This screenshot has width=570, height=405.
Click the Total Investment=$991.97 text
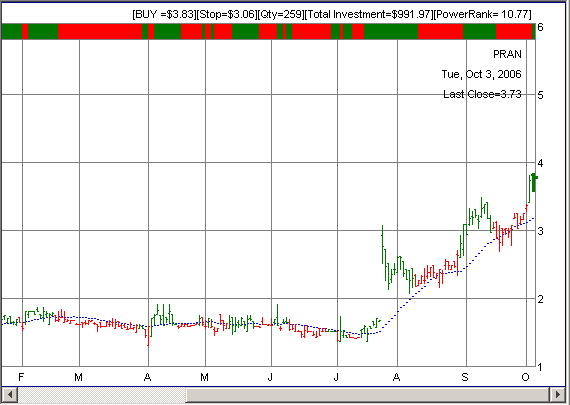(x=368, y=14)
